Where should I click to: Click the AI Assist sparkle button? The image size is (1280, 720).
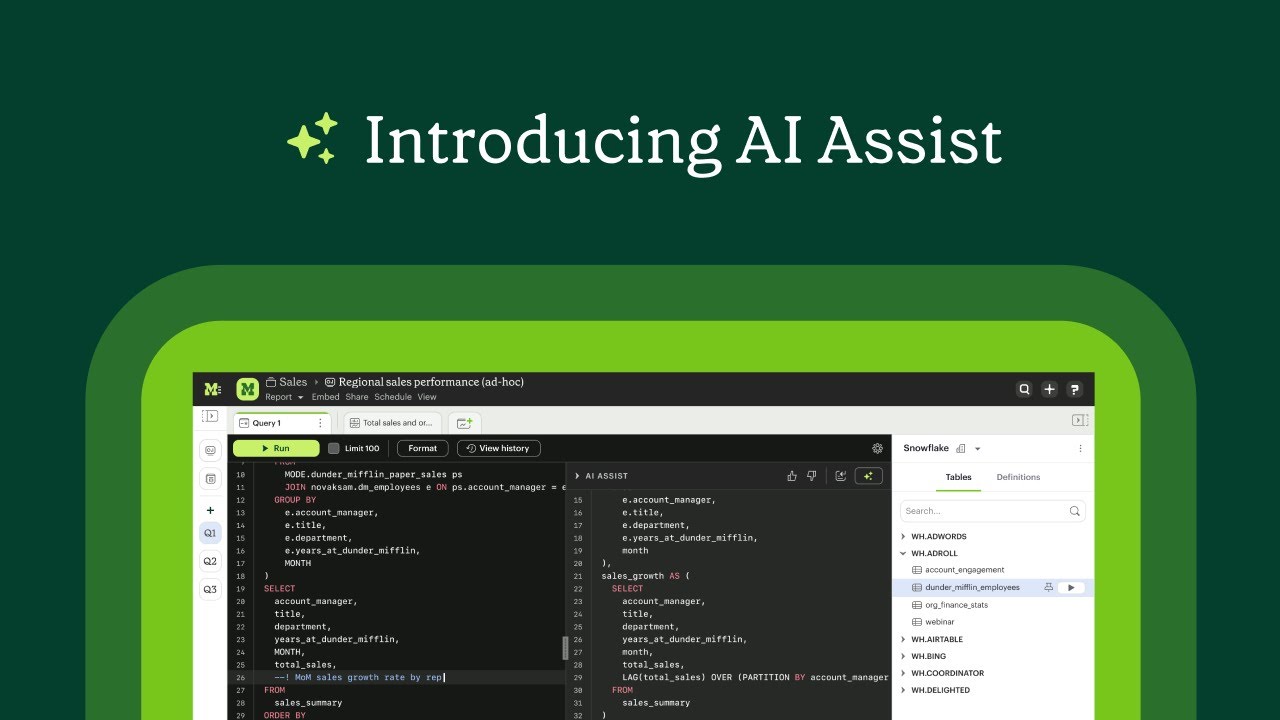click(869, 476)
